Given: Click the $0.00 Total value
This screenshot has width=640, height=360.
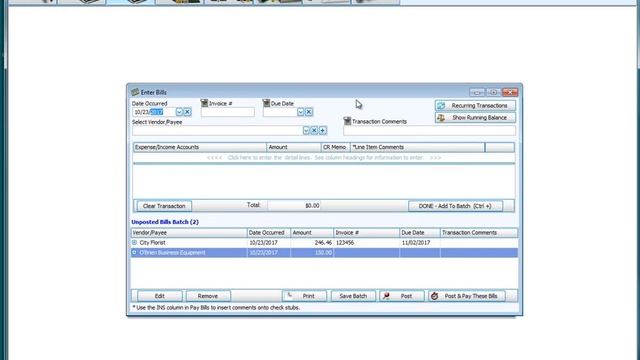Looking at the screenshot, I should point(294,206).
